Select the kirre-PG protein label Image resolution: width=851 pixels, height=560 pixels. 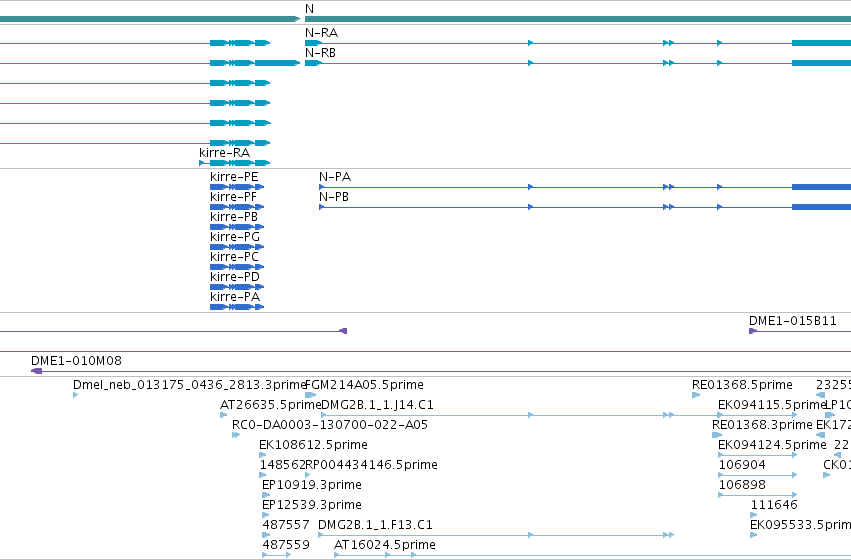click(x=235, y=237)
